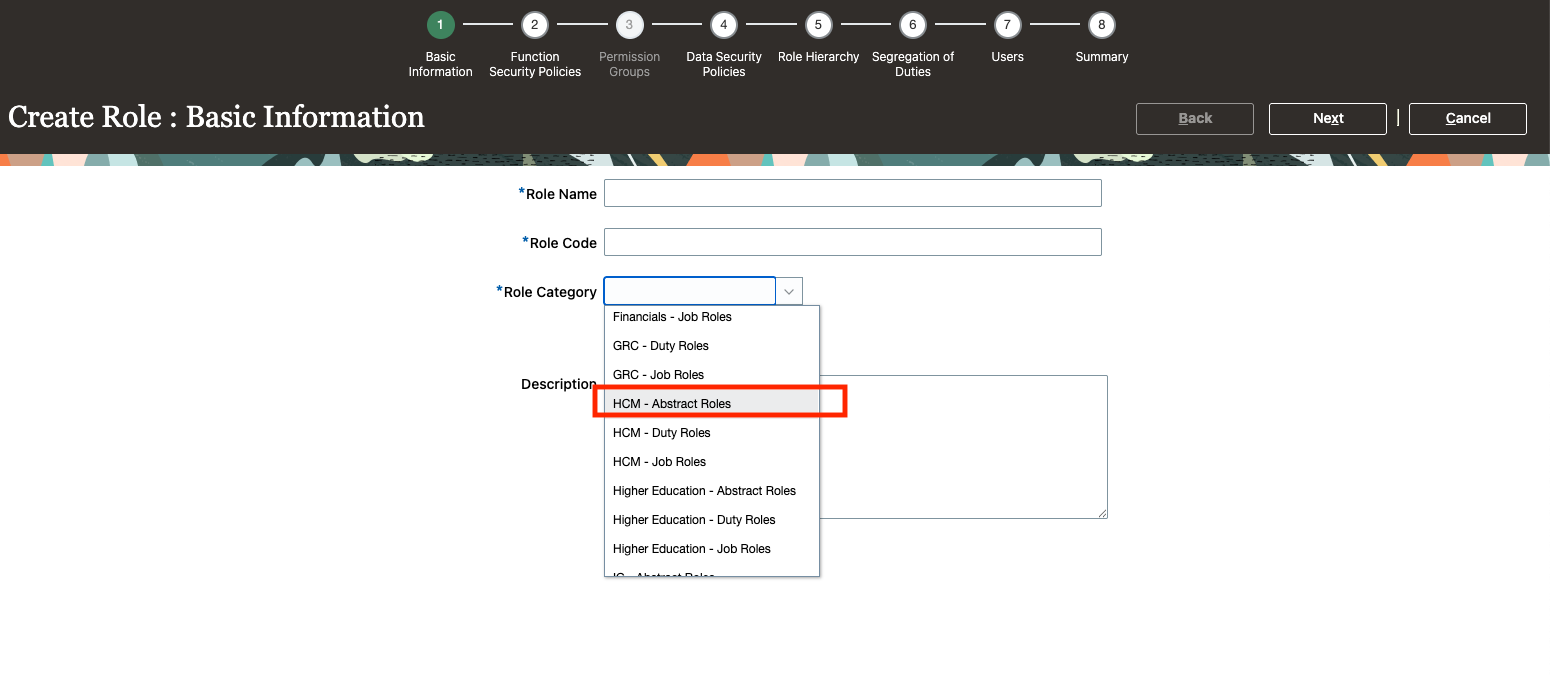Click into the Role Code field
This screenshot has height=675, width=1550.
click(x=852, y=242)
